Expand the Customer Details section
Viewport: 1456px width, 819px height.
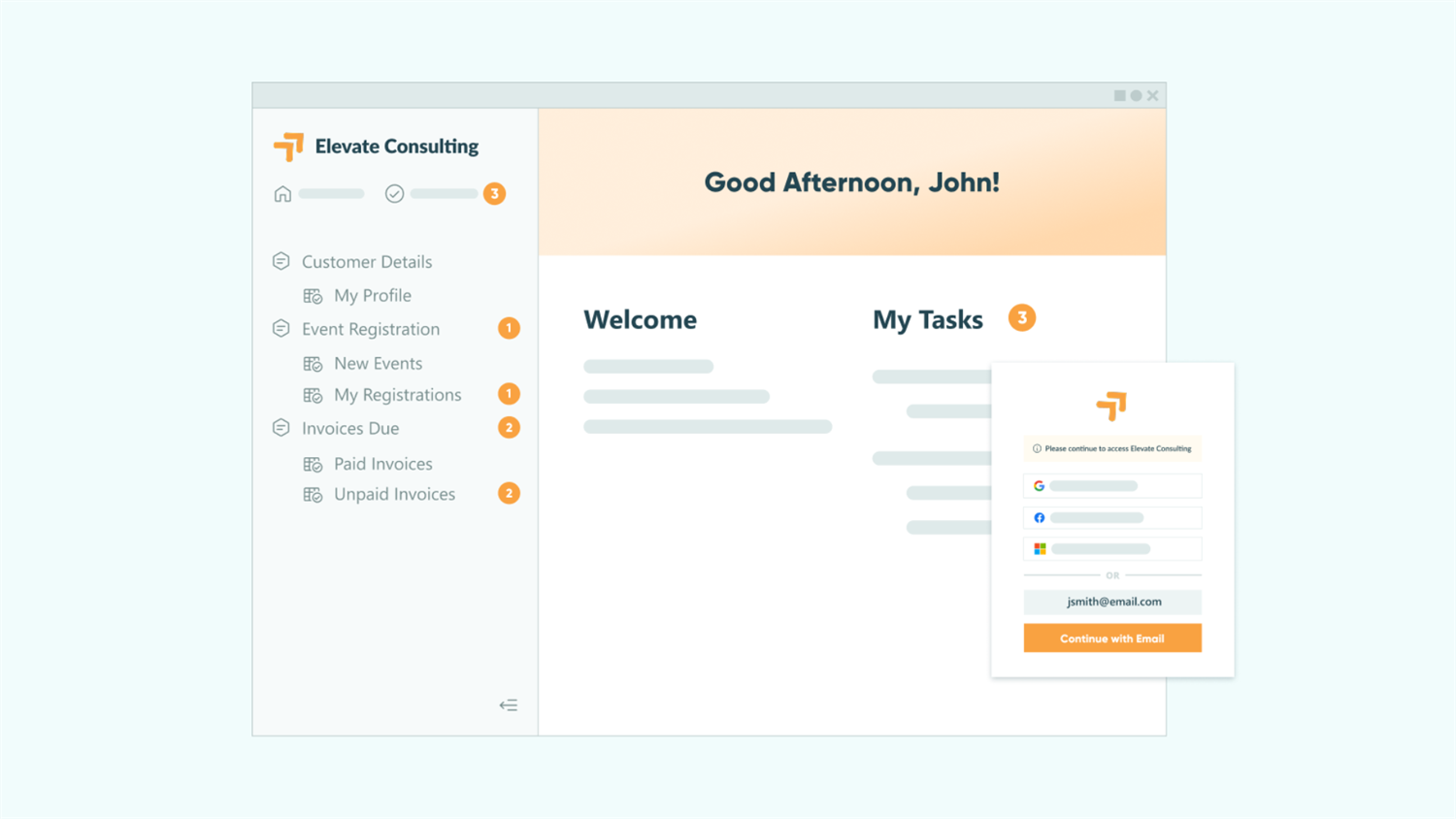pos(281,261)
